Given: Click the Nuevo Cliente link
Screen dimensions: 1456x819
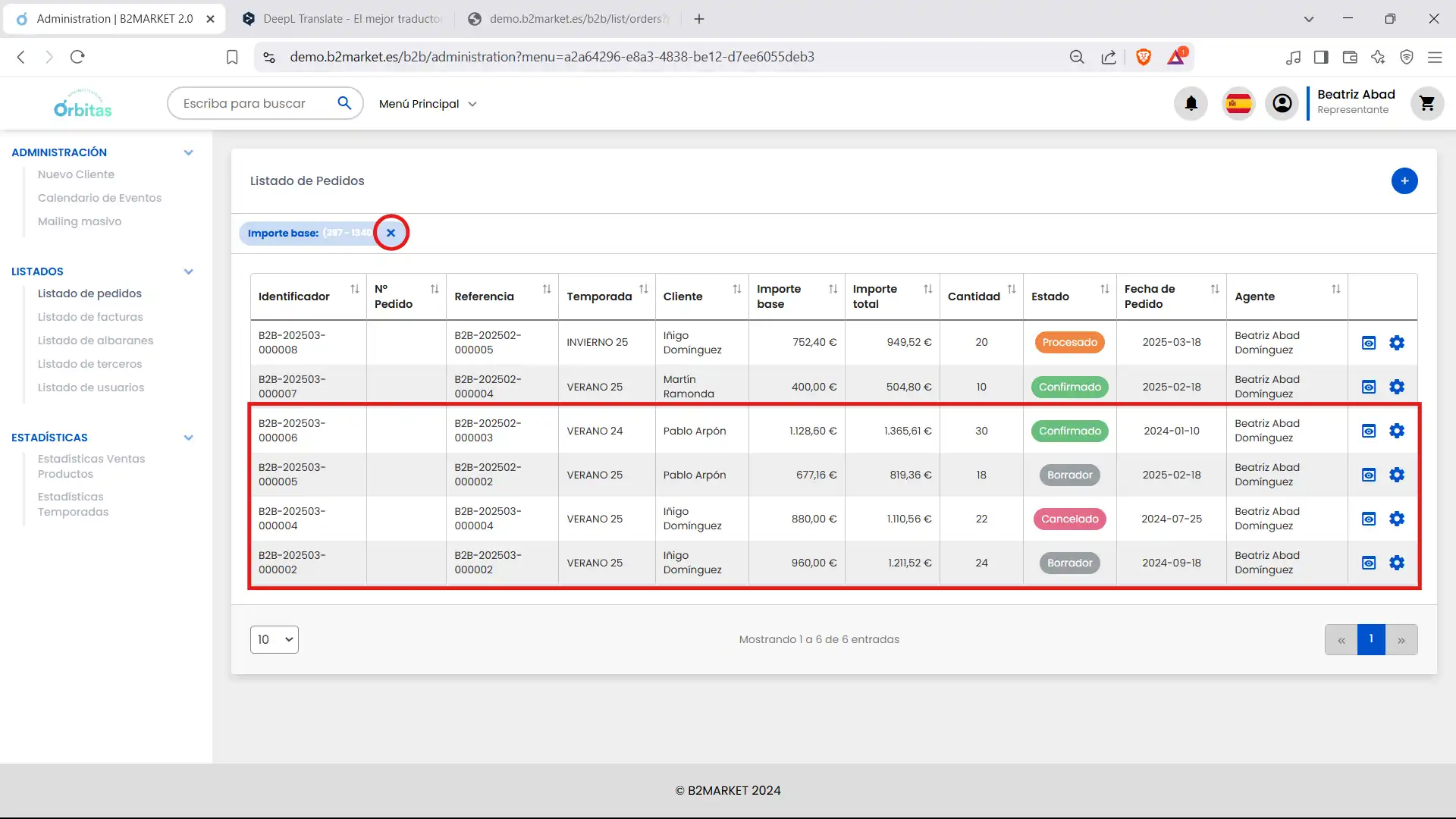Looking at the screenshot, I should coord(76,174).
